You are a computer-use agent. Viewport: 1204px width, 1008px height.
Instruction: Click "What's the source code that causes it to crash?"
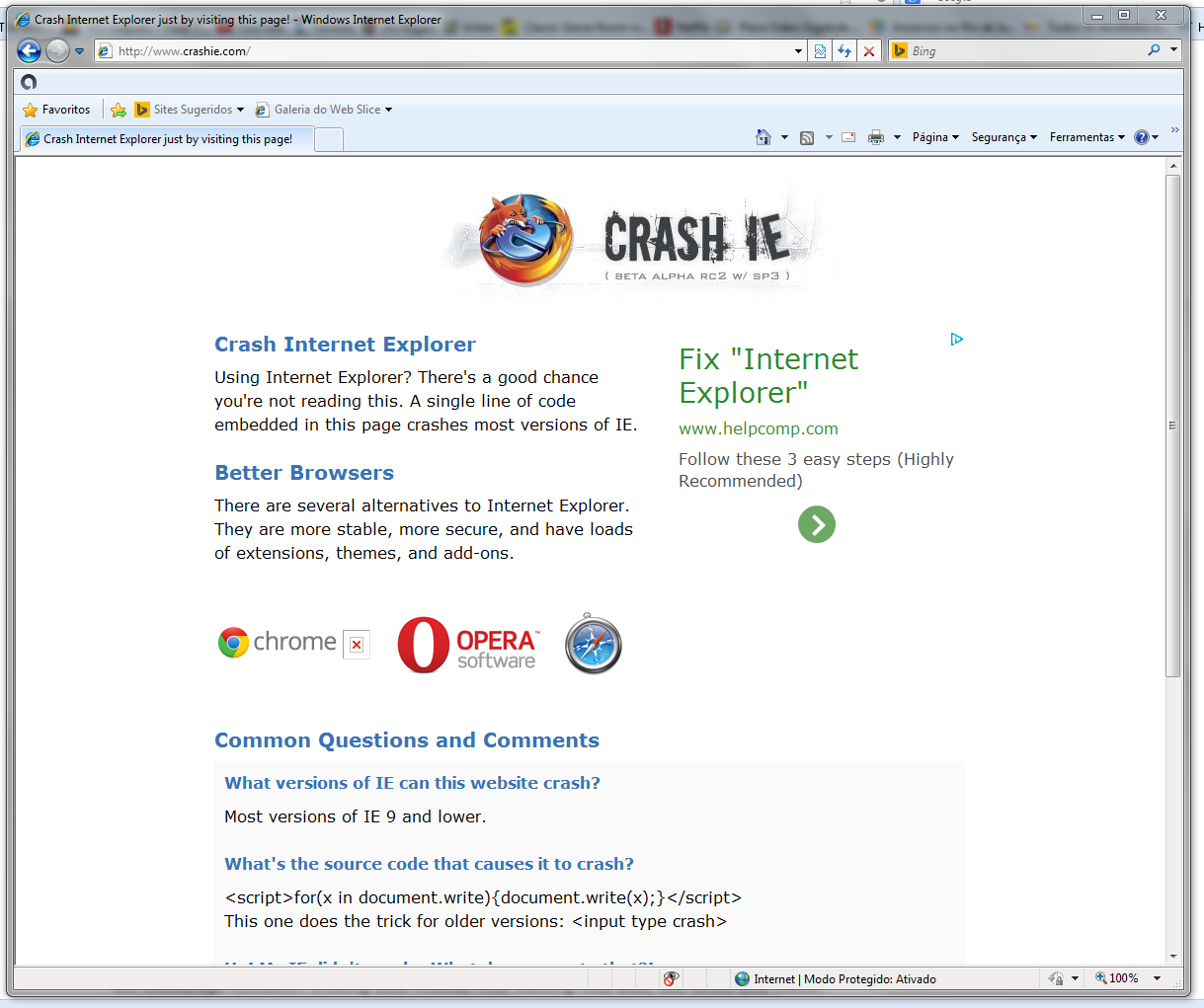[x=429, y=864]
